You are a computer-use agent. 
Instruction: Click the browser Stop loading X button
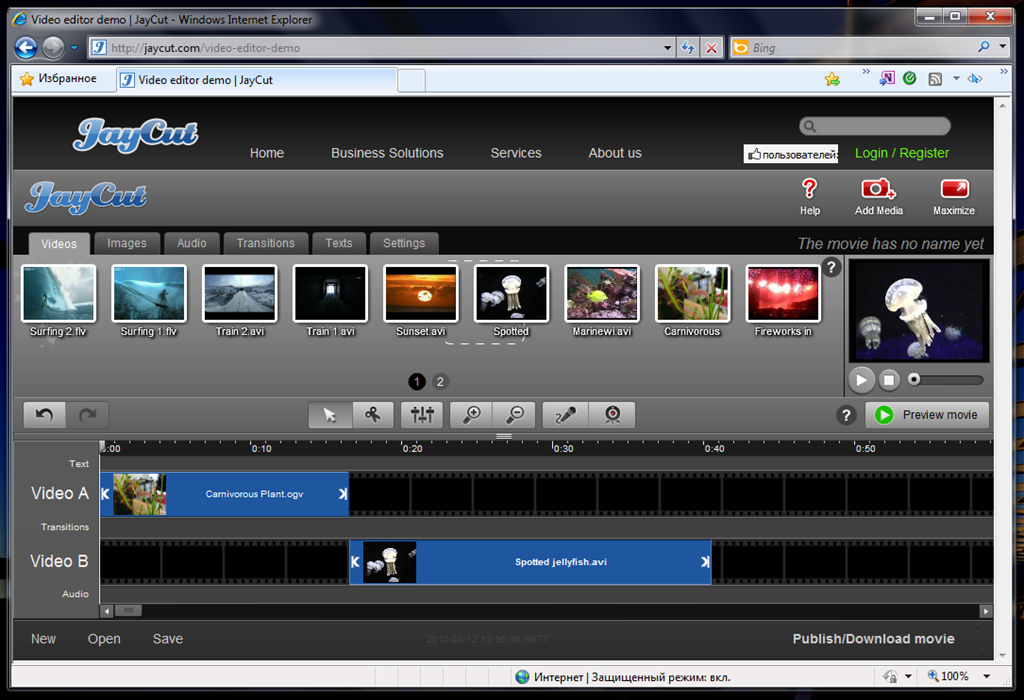tap(711, 48)
